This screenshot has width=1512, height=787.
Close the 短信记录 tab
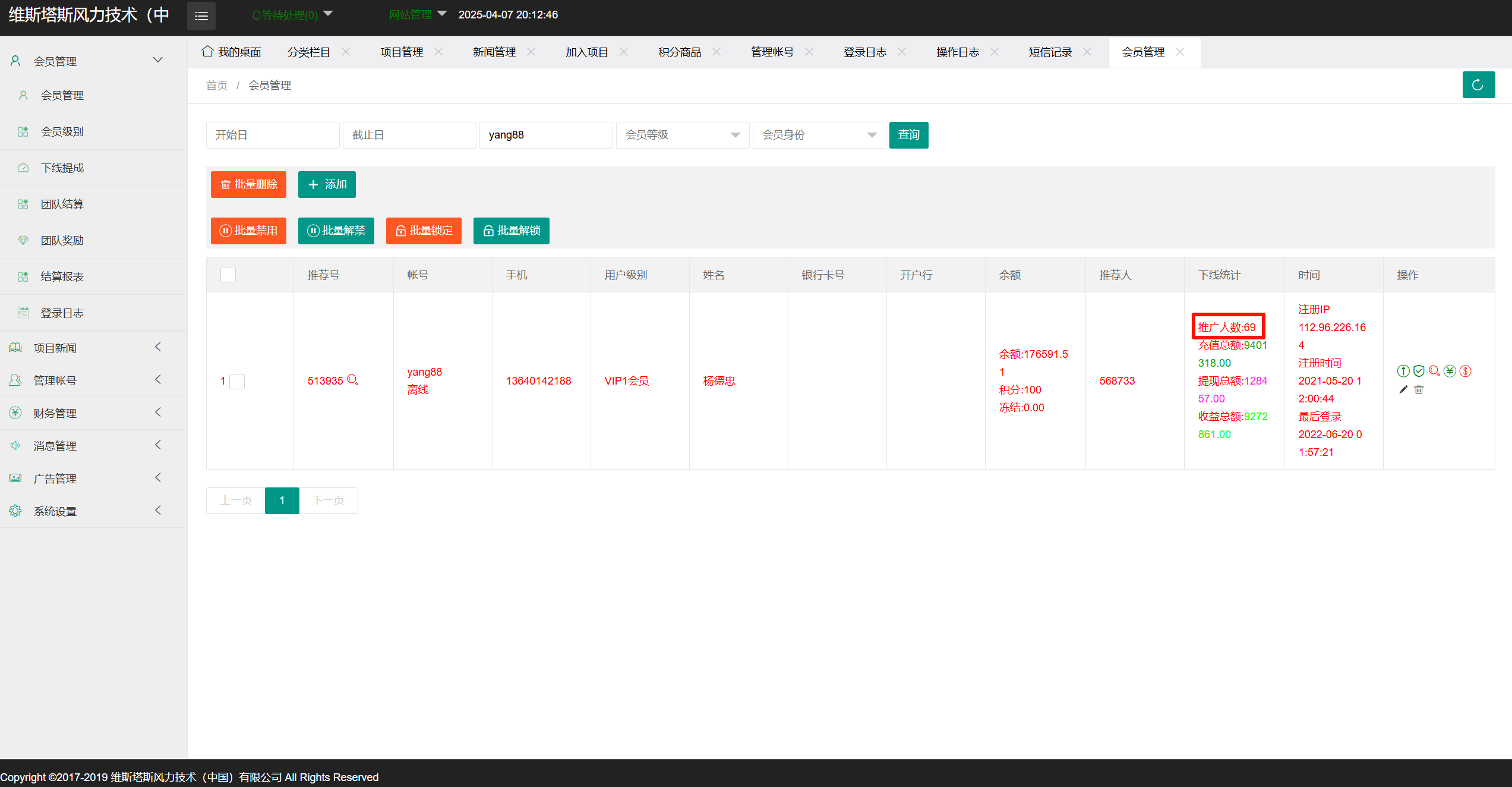click(1087, 52)
